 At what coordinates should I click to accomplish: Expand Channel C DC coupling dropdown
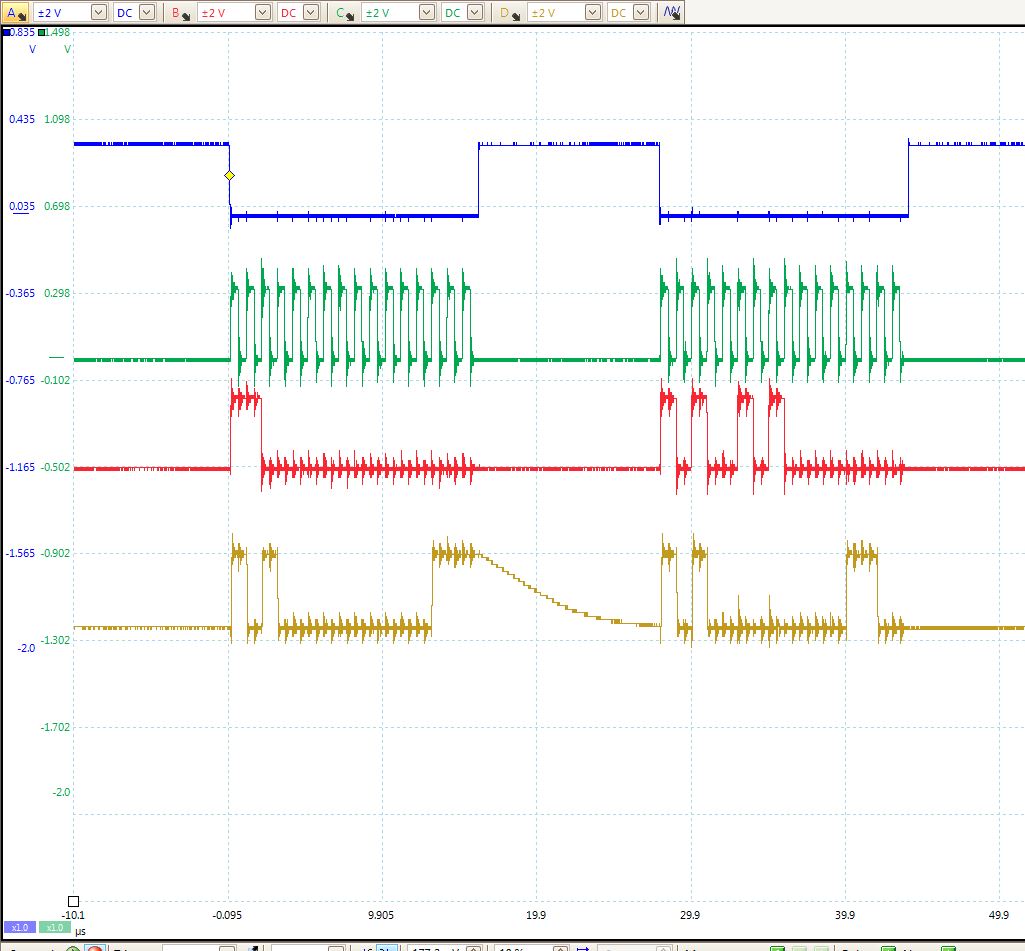(x=475, y=12)
